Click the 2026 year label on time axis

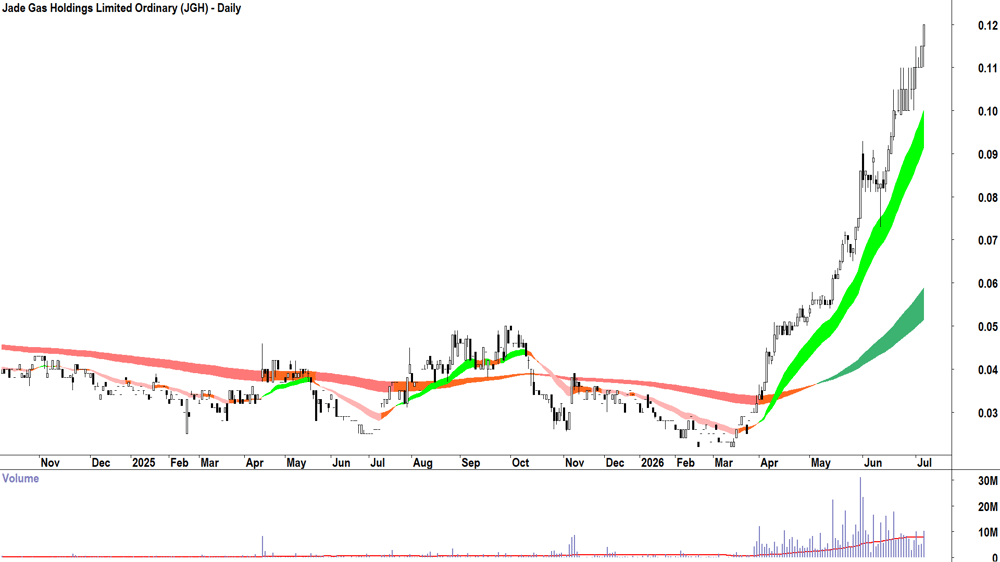652,463
